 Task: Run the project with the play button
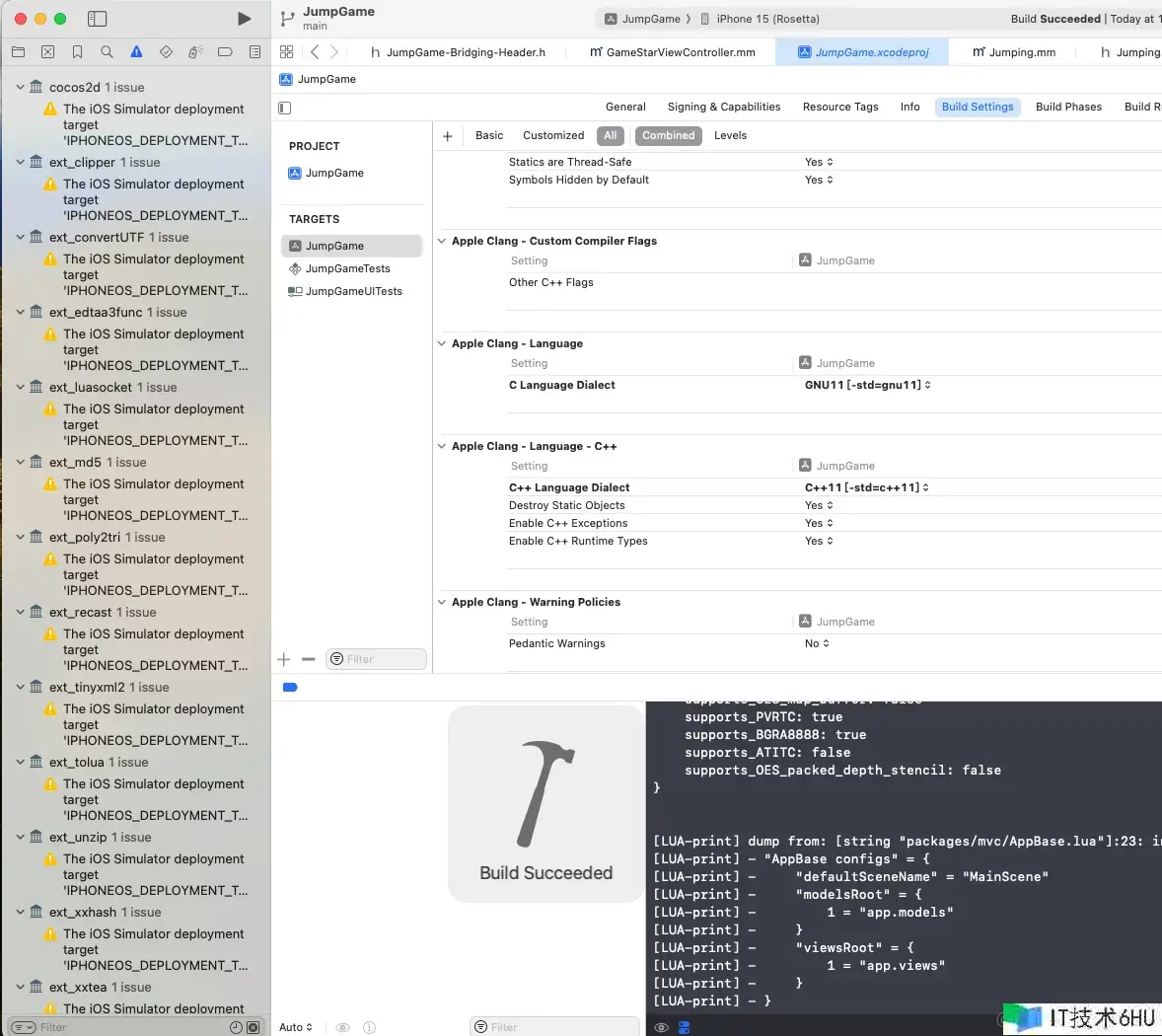pyautogui.click(x=244, y=19)
